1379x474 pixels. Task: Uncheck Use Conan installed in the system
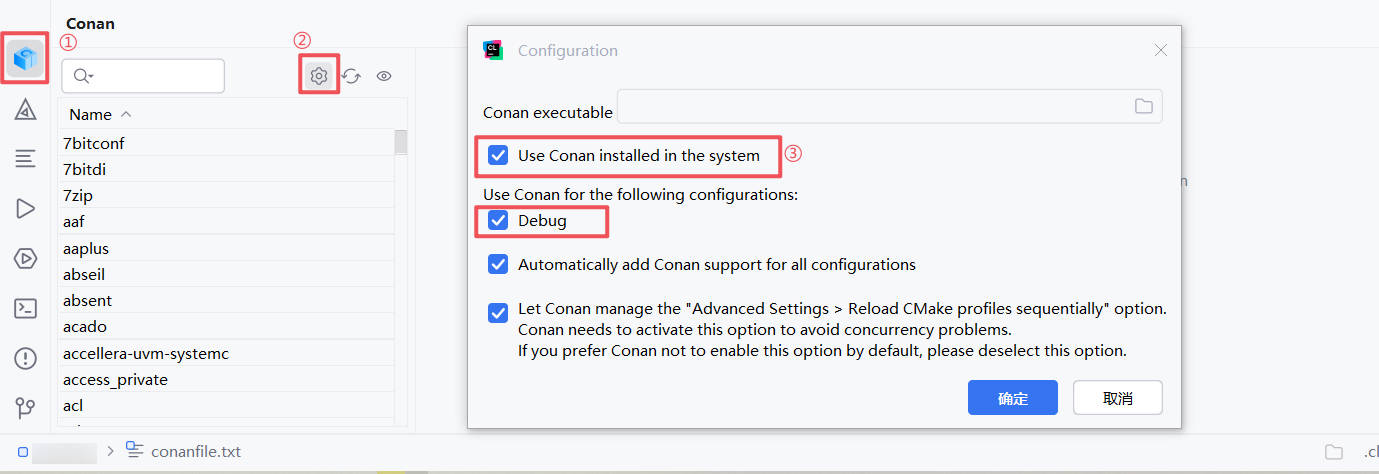[x=498, y=155]
